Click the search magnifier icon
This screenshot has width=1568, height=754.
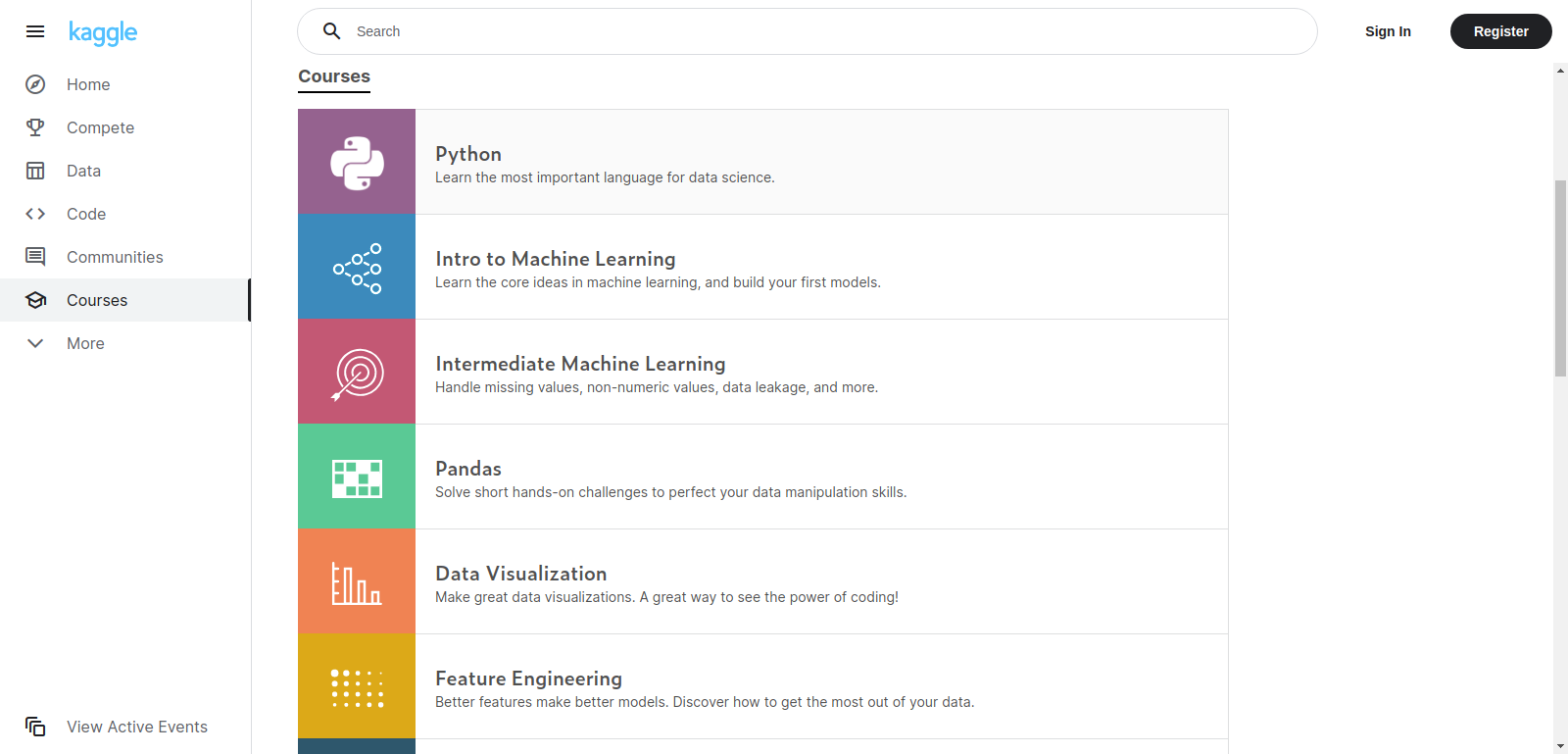point(332,31)
